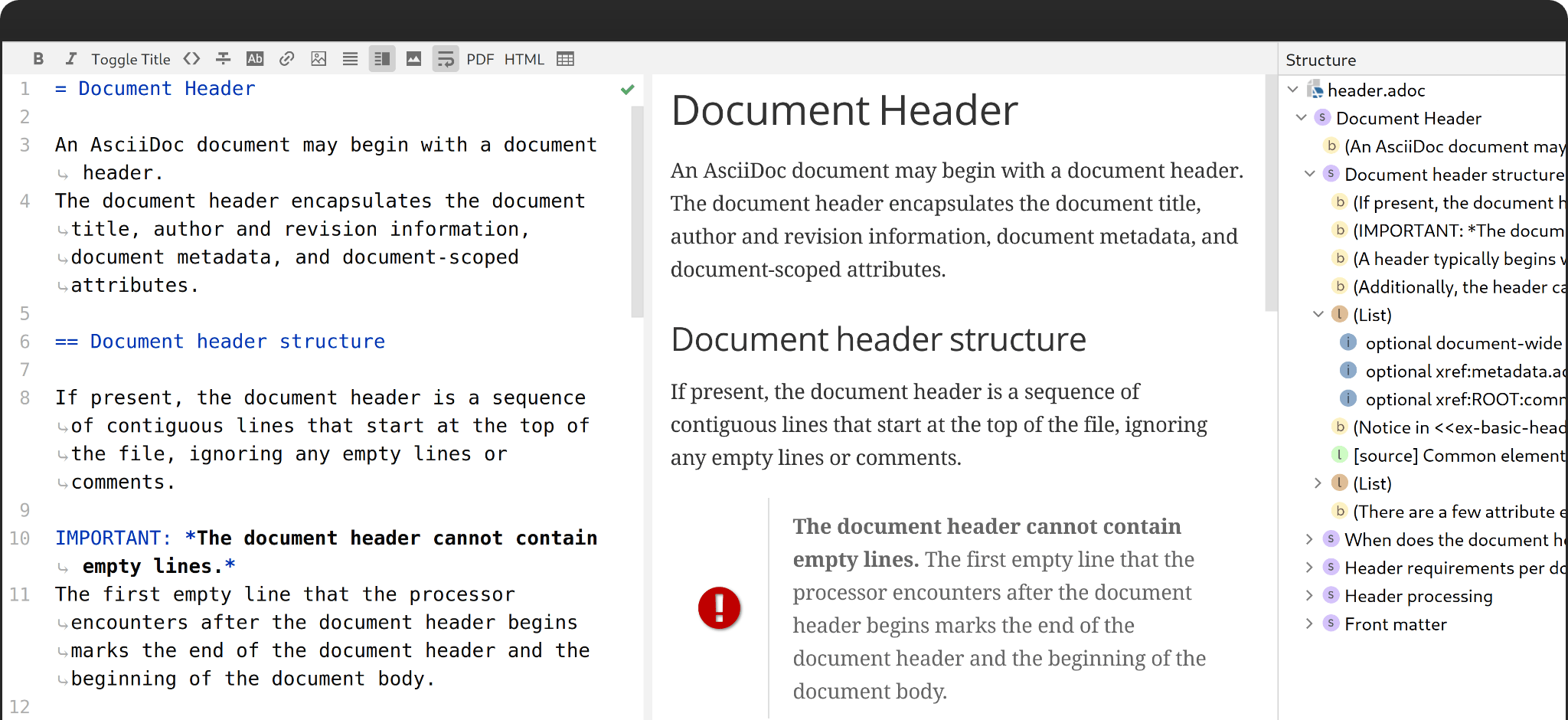This screenshot has height=720, width=1568.
Task: Click the monospace code brackets icon
Action: click(192, 59)
